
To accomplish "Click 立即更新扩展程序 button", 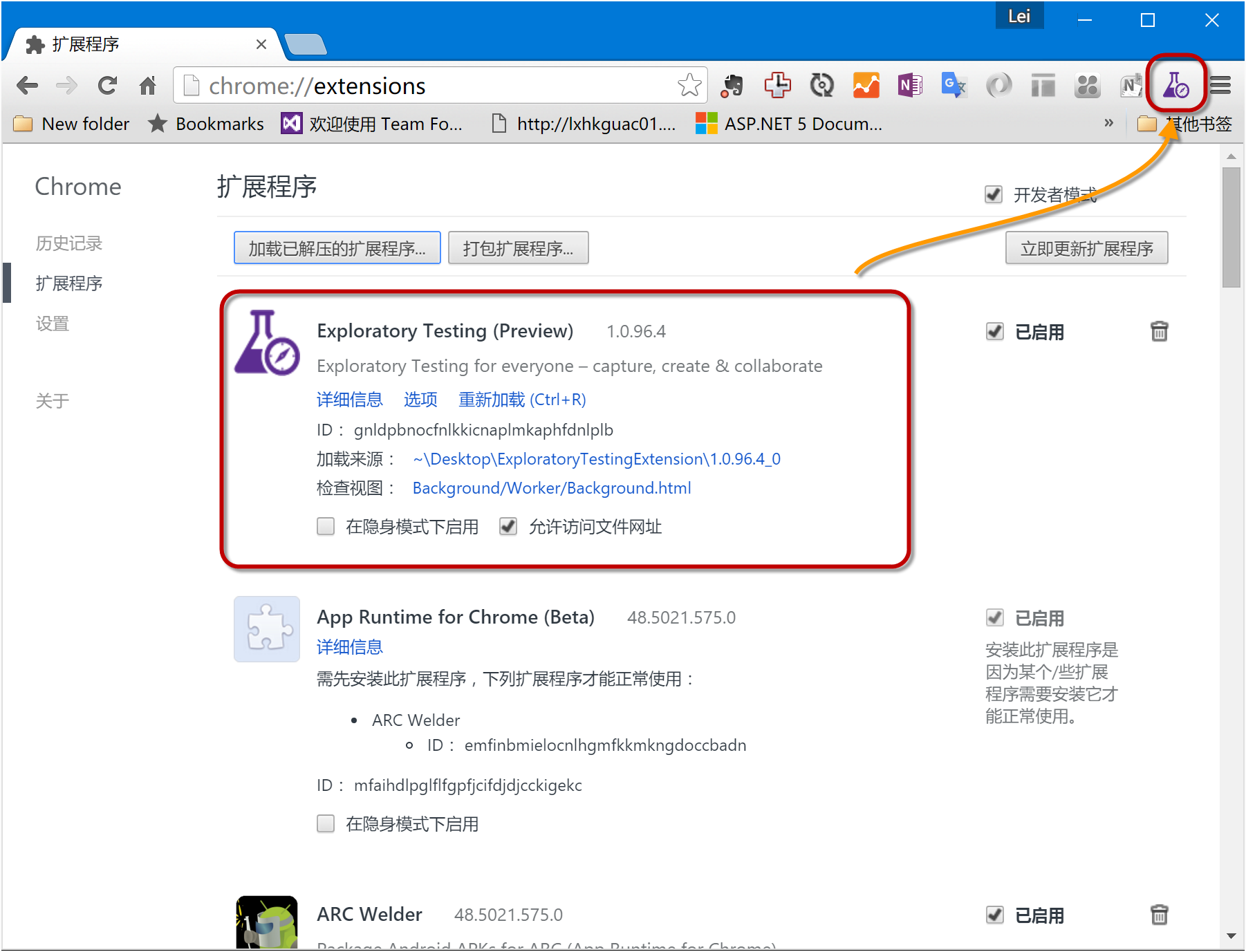I will 1087,248.
